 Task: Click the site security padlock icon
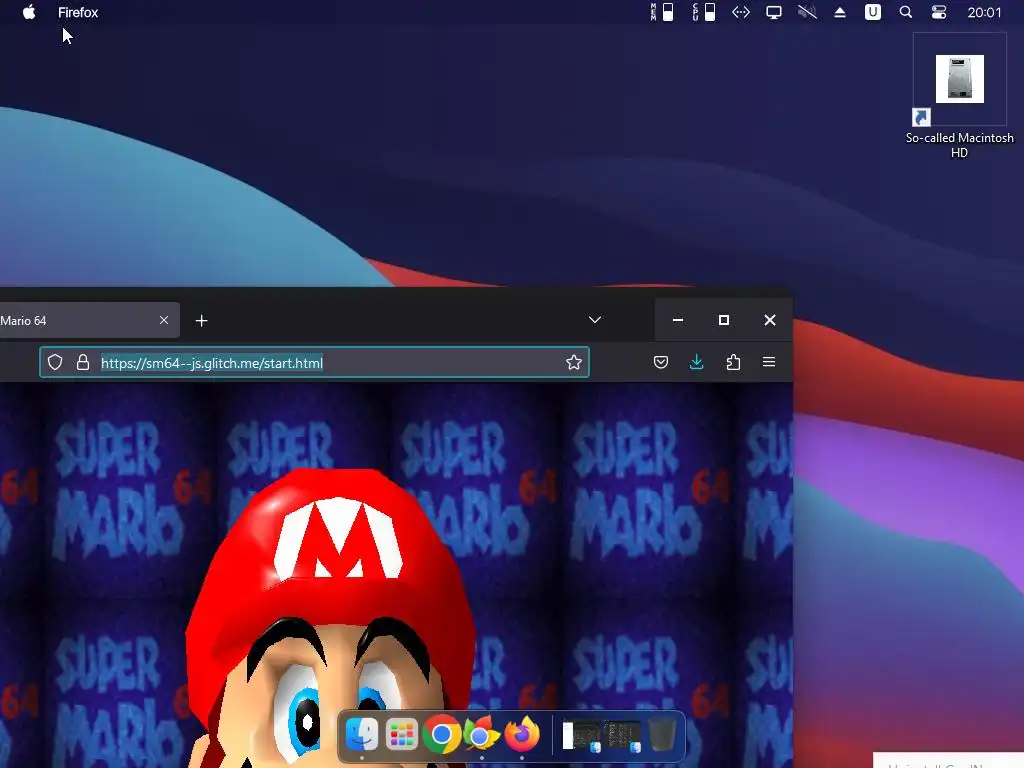pos(83,362)
